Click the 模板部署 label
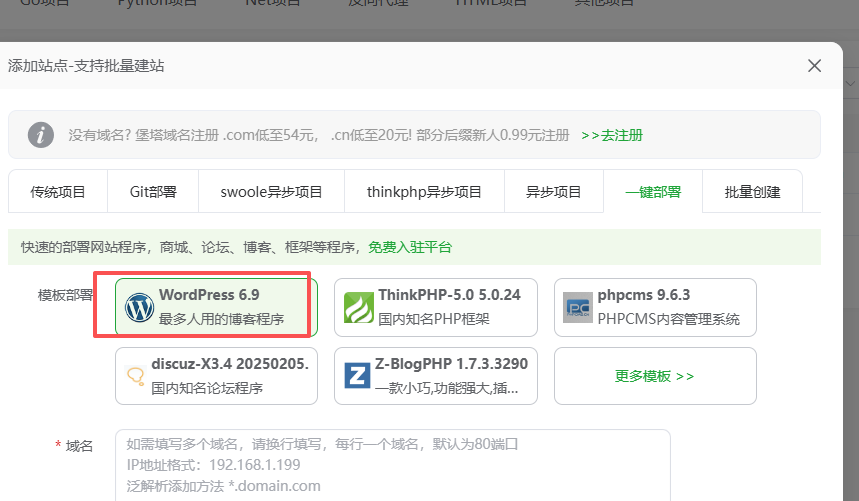 click(65, 295)
